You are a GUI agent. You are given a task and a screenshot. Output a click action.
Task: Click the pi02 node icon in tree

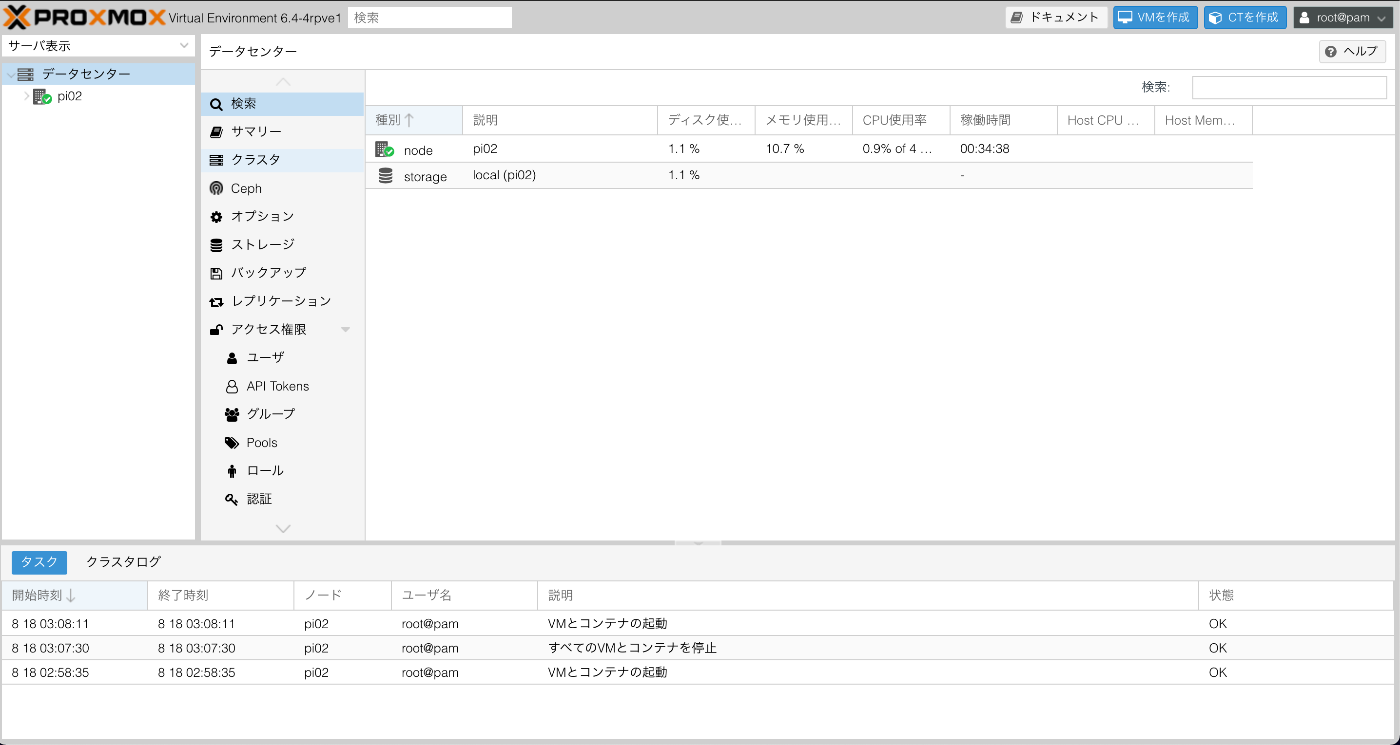(x=42, y=97)
